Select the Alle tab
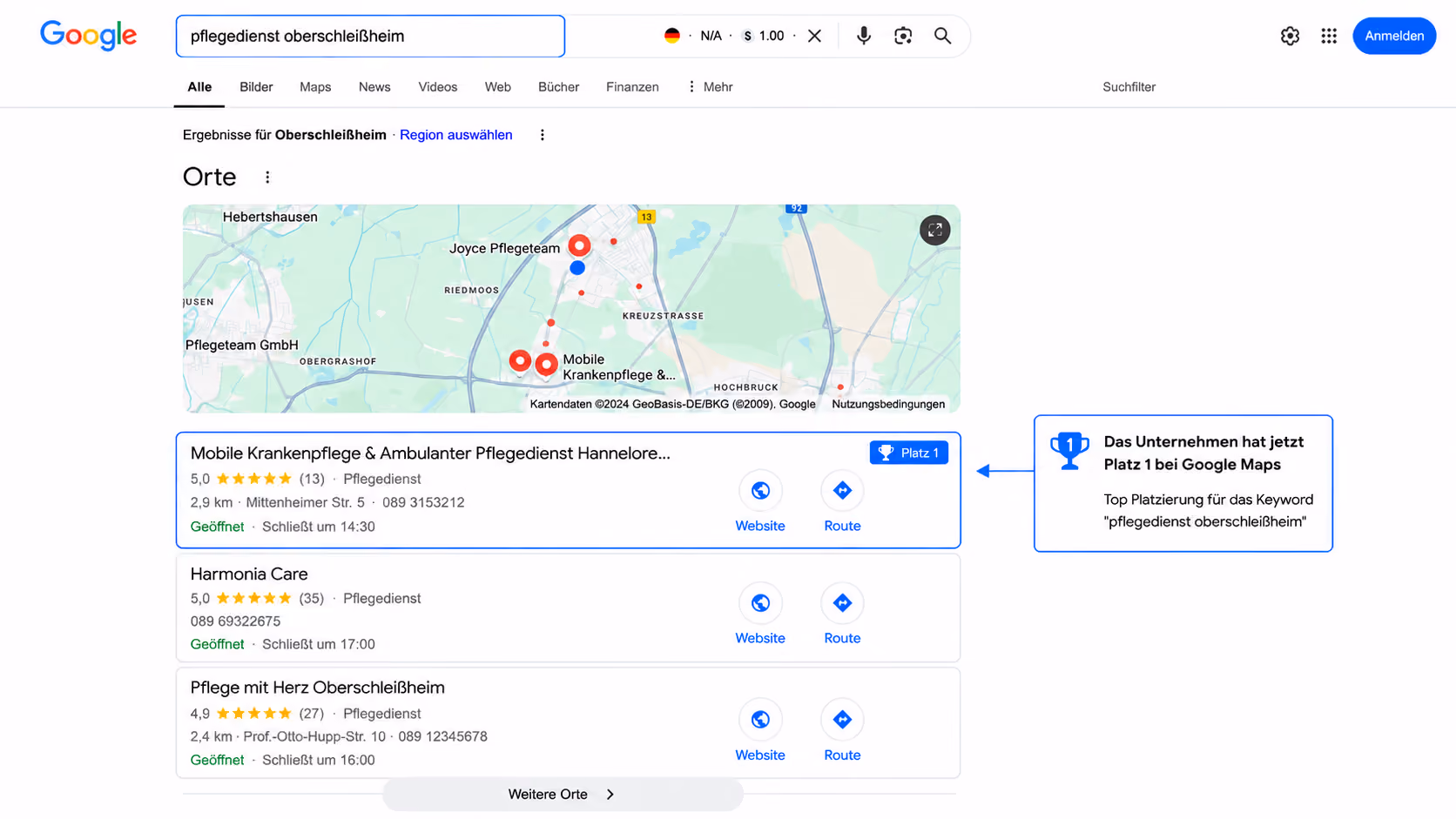The image size is (1456, 819). point(199,87)
